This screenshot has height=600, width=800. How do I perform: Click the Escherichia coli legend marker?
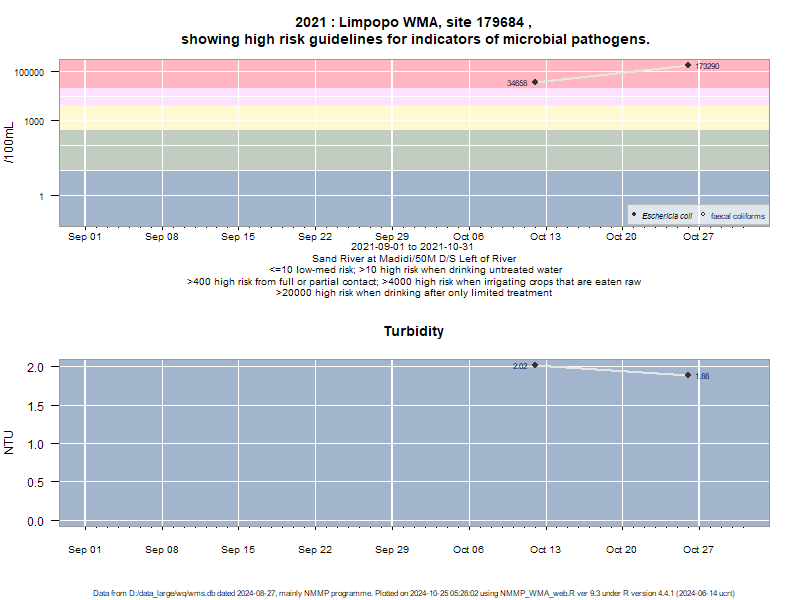coord(634,215)
